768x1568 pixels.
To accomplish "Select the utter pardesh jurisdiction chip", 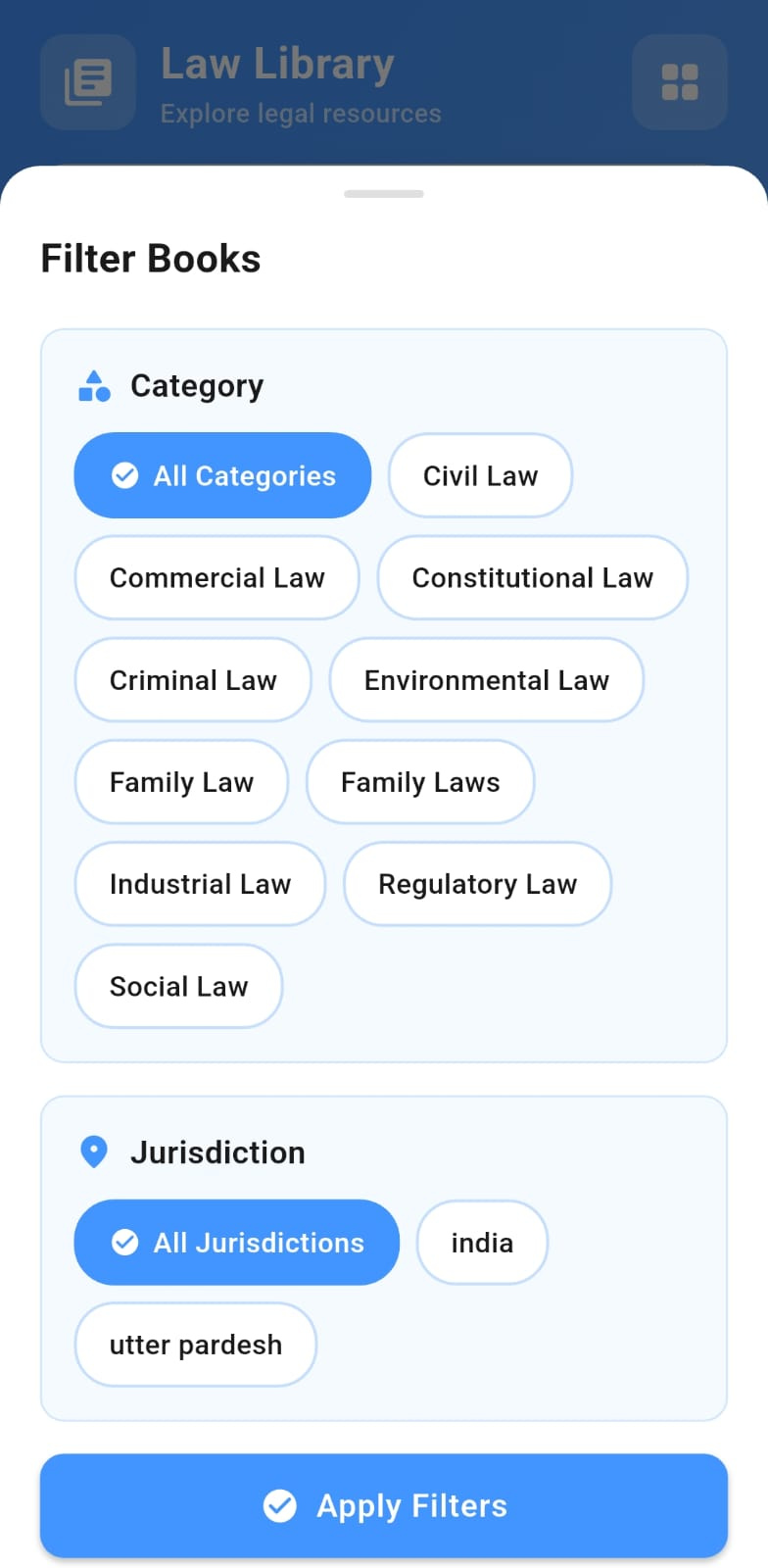I will tap(195, 1345).
